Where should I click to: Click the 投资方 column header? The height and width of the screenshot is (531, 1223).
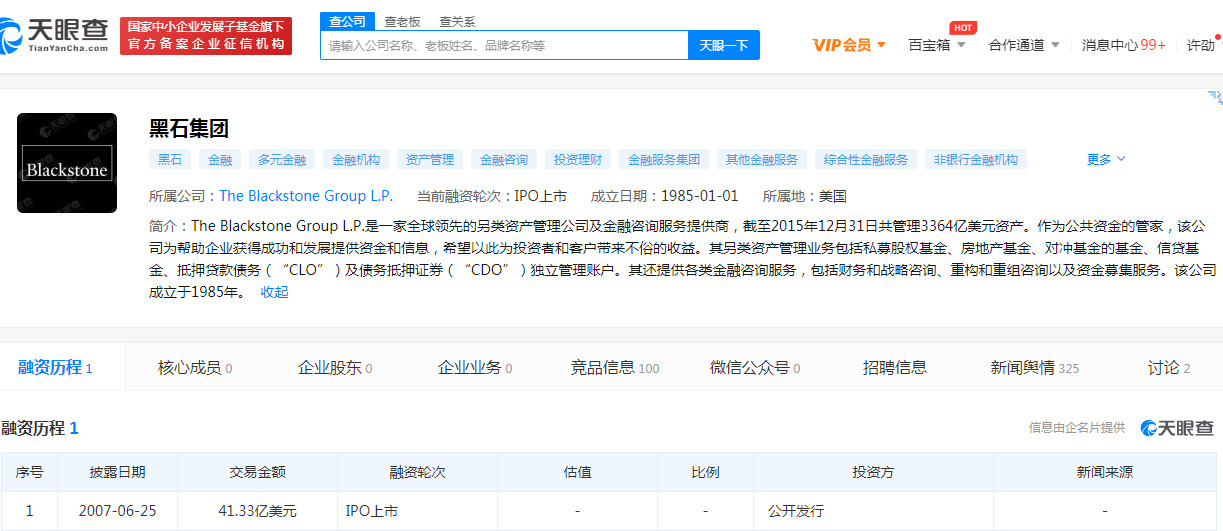[x=873, y=472]
